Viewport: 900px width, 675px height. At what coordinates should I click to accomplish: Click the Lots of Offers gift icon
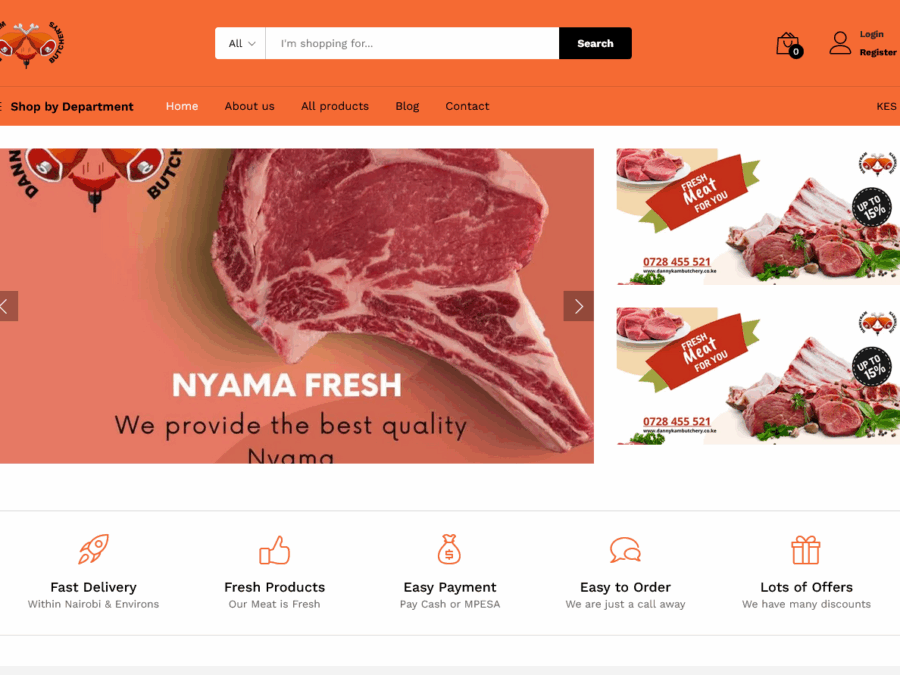pyautogui.click(x=806, y=550)
